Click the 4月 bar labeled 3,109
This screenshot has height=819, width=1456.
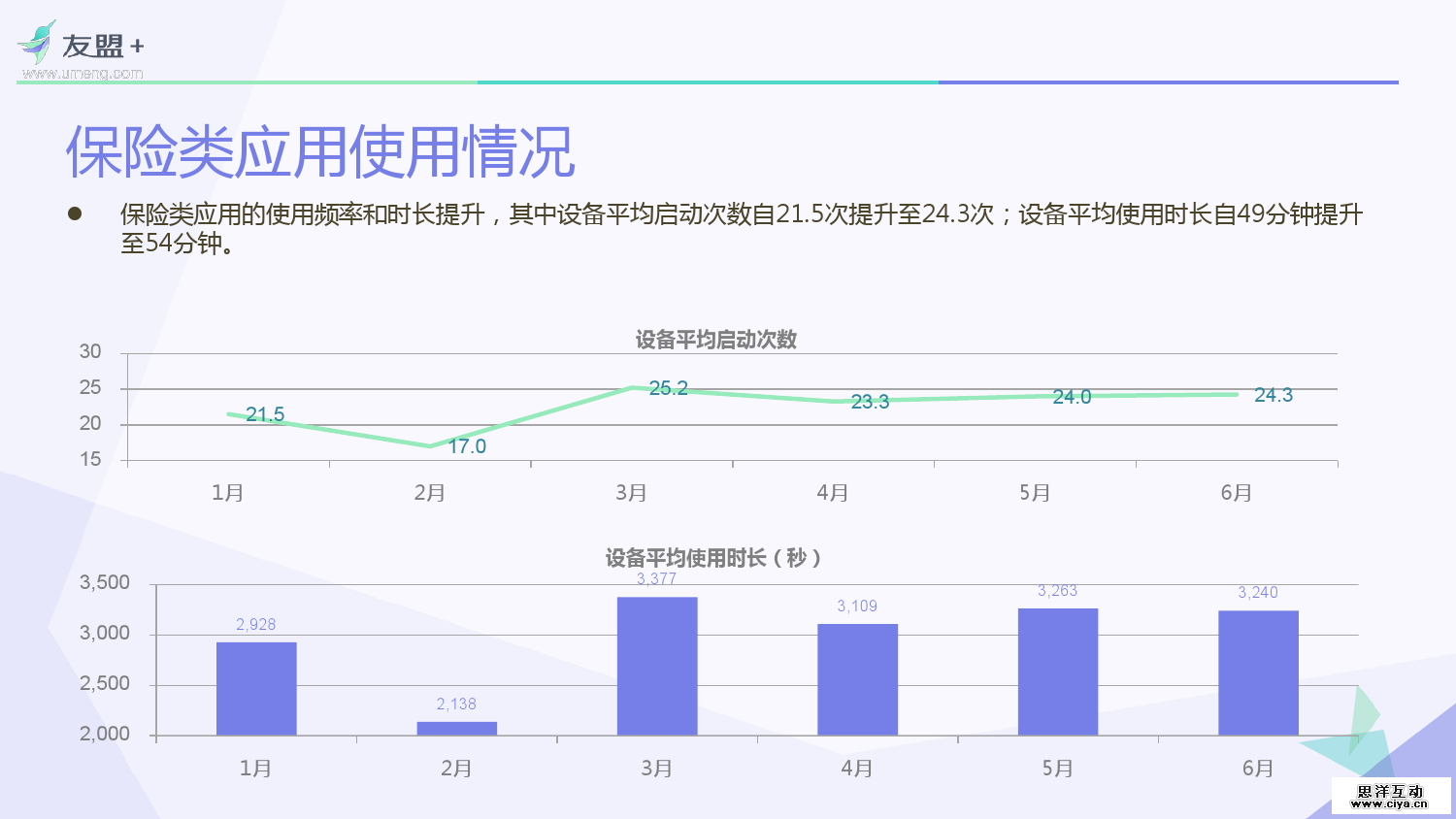[x=856, y=679]
